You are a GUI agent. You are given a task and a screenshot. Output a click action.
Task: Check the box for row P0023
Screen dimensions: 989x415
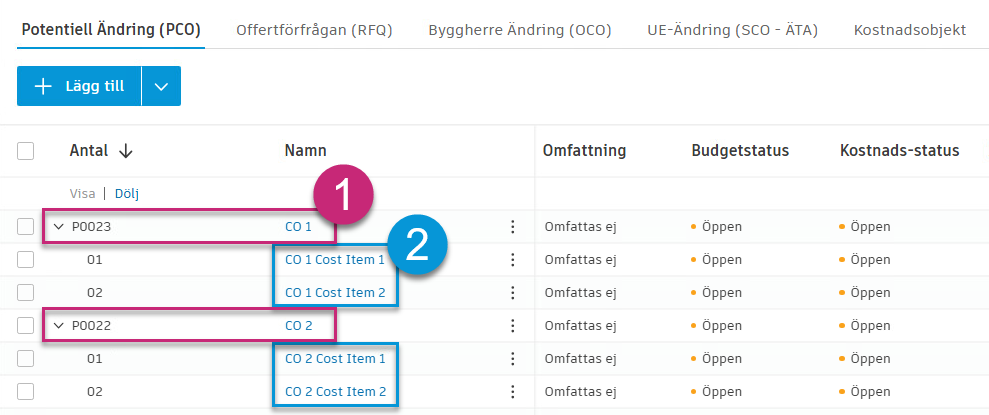click(26, 227)
